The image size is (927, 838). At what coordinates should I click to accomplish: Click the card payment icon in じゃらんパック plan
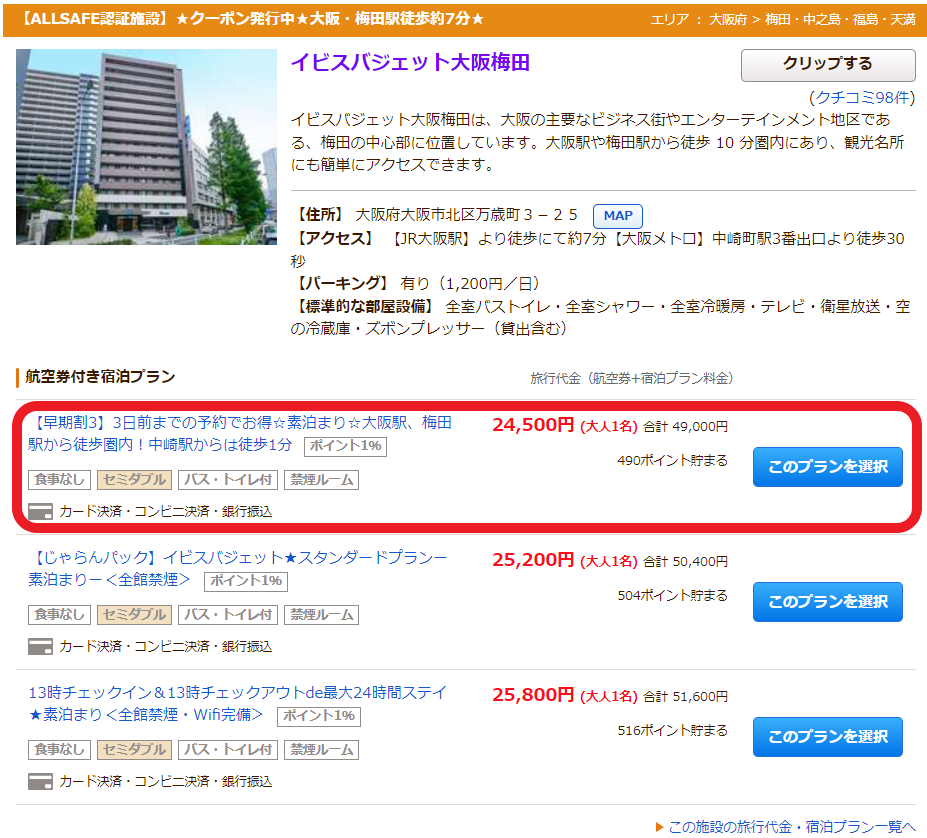[40, 646]
